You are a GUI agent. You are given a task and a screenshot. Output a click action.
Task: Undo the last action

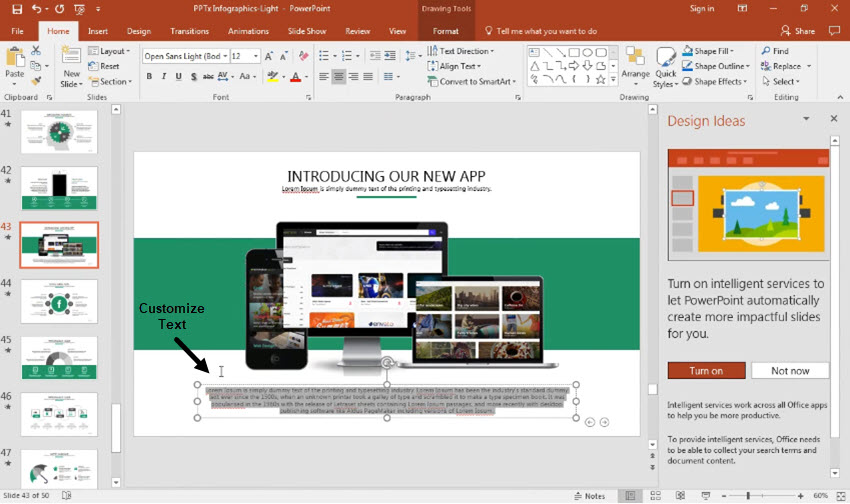(36, 9)
